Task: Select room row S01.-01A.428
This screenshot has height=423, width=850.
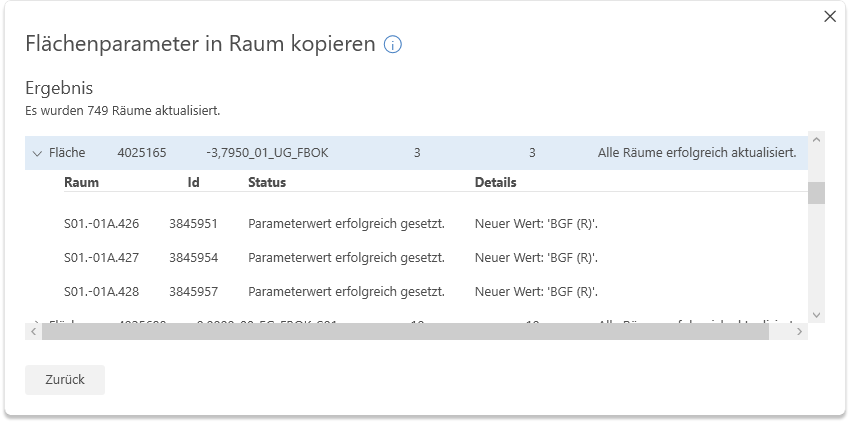Action: 101,292
